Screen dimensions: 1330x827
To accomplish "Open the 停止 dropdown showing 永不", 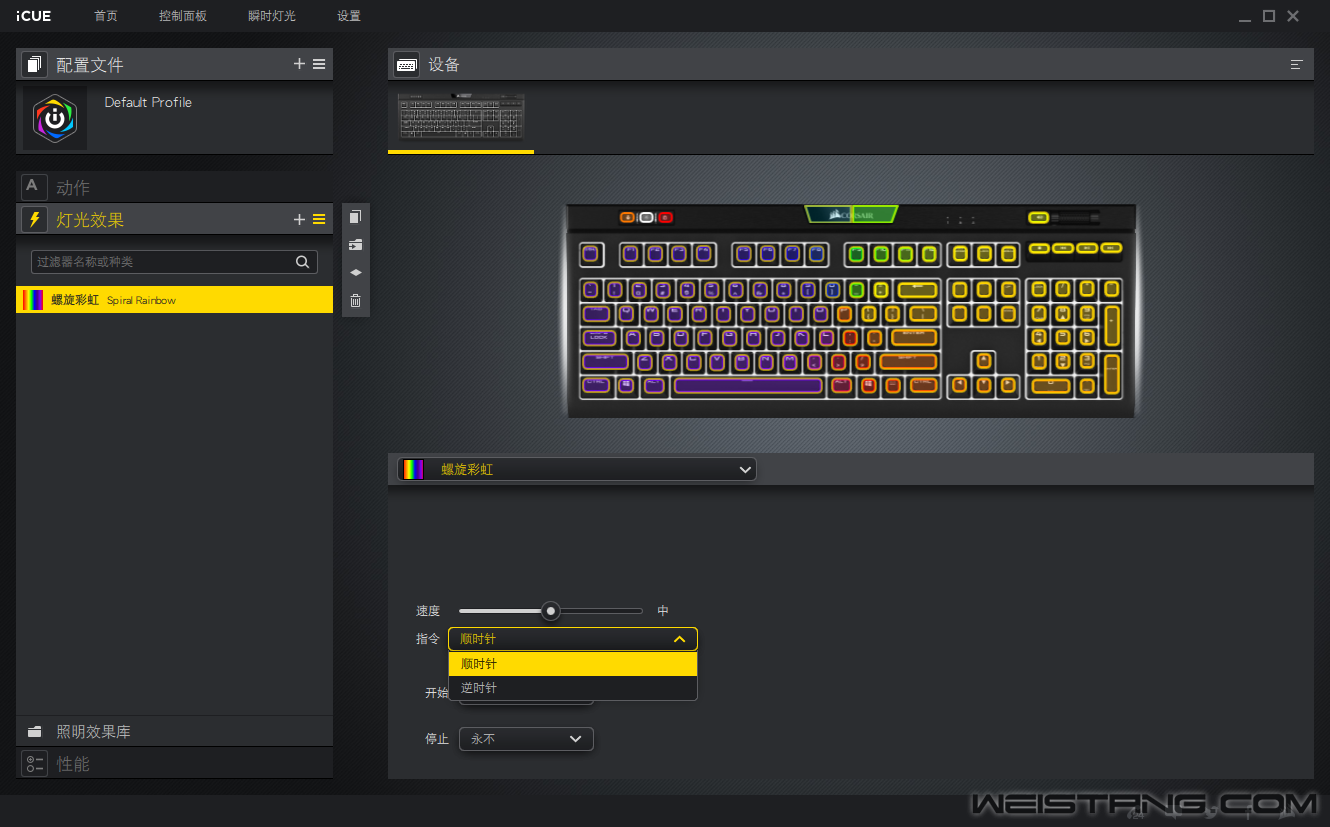I will point(526,739).
